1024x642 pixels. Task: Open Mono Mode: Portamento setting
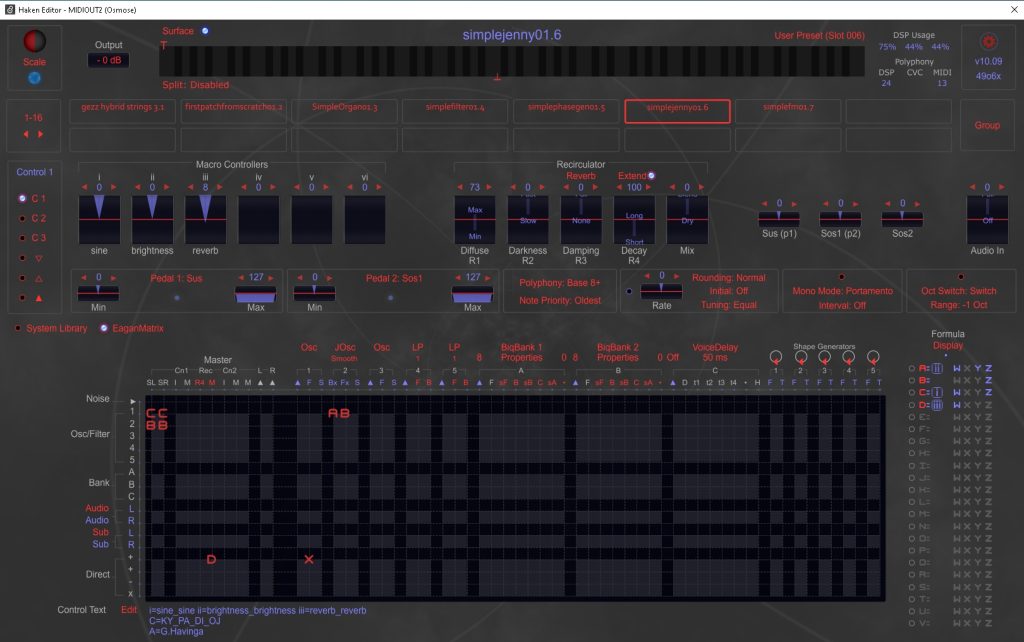click(842, 291)
